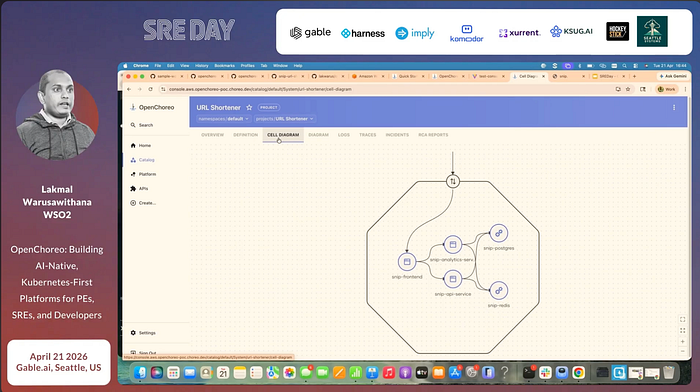
Task: Click the fit-view icon on canvas controls
Action: pyautogui.click(x=682, y=319)
